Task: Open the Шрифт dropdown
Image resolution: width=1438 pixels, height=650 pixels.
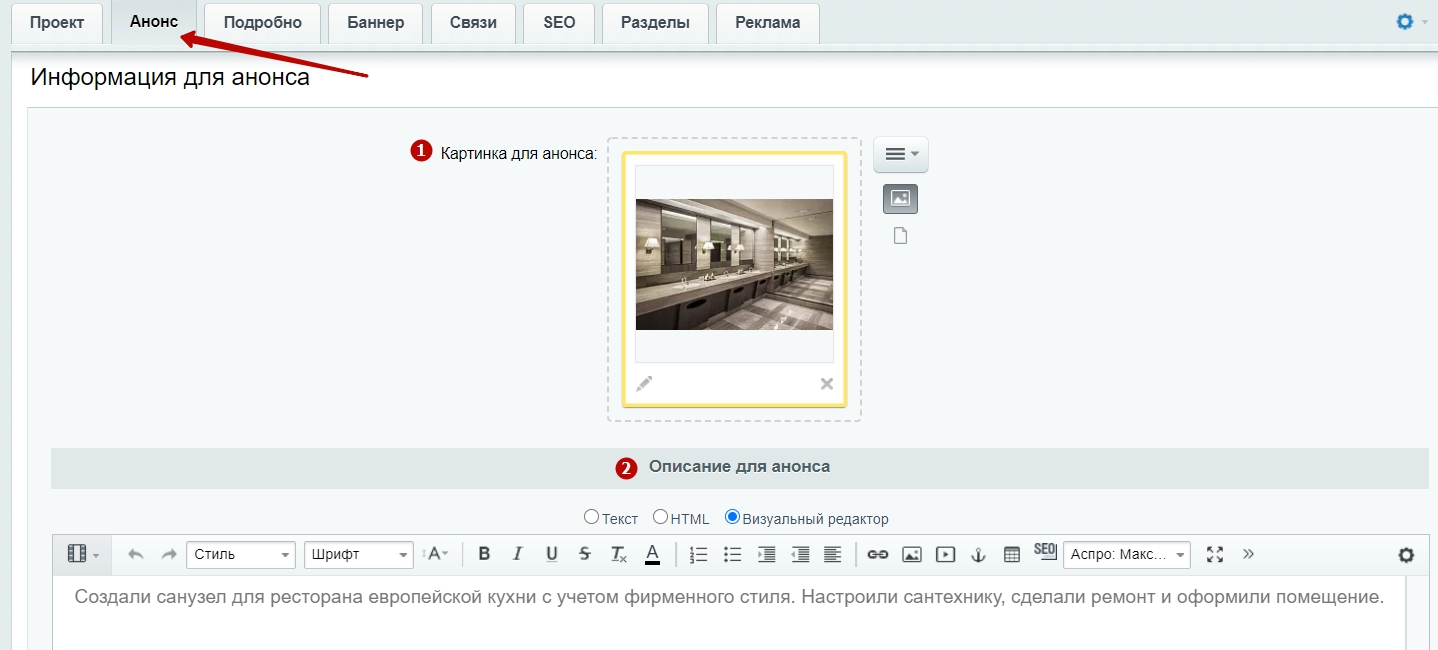Action: (359, 554)
